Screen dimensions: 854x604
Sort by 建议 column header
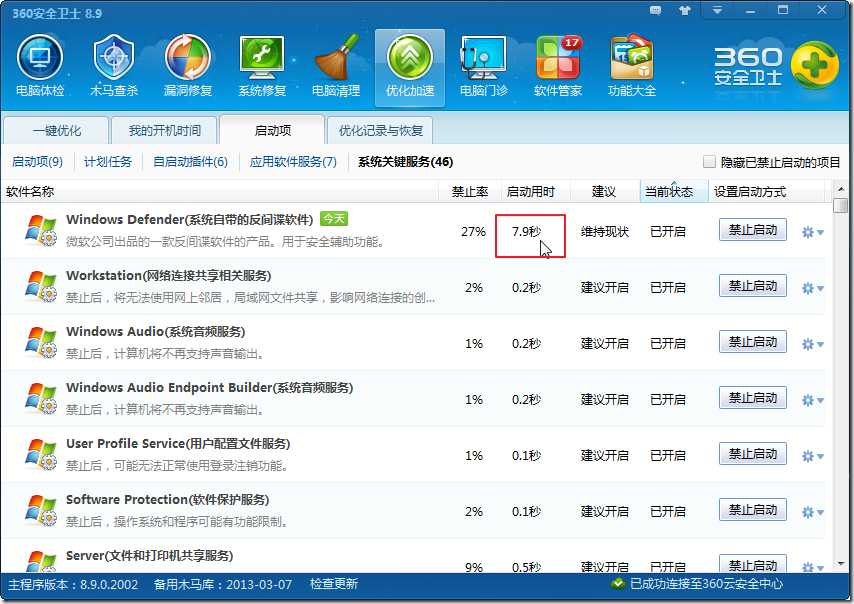tap(604, 192)
